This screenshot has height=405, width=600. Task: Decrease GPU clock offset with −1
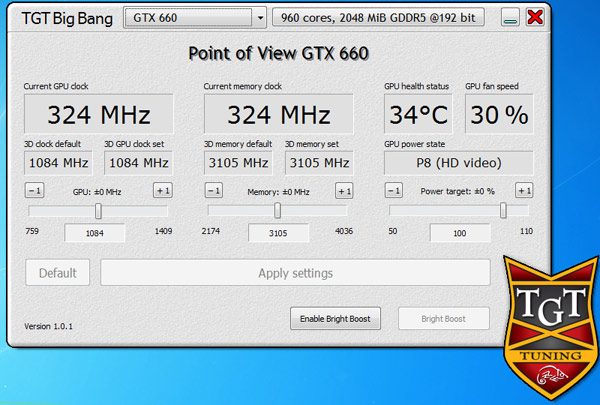tap(34, 191)
